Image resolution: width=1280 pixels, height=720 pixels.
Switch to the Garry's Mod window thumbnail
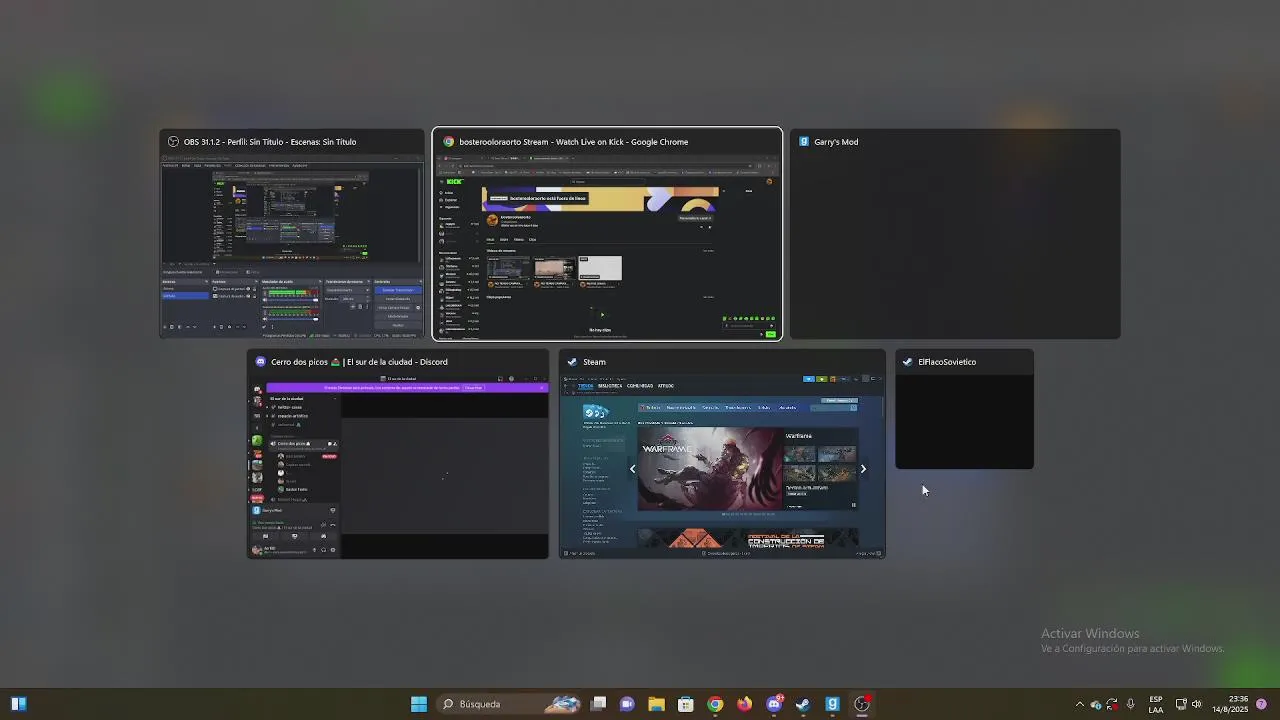955,234
